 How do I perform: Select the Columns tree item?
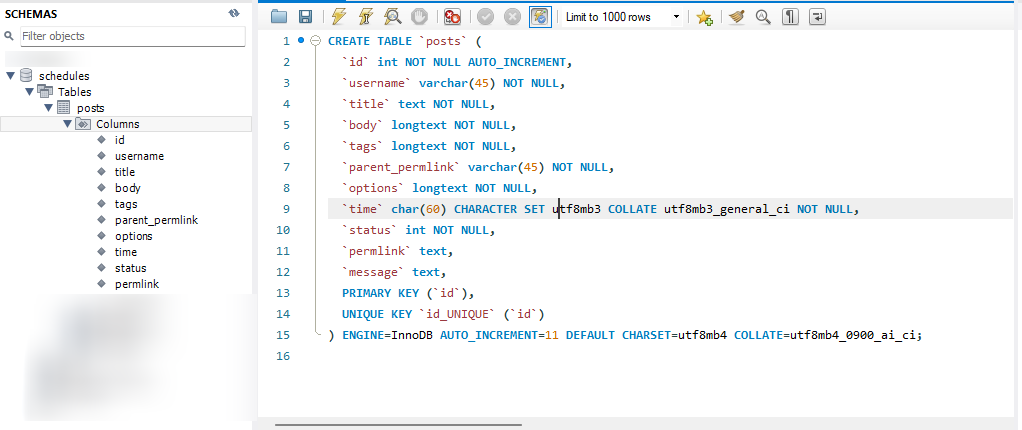pyautogui.click(x=117, y=124)
